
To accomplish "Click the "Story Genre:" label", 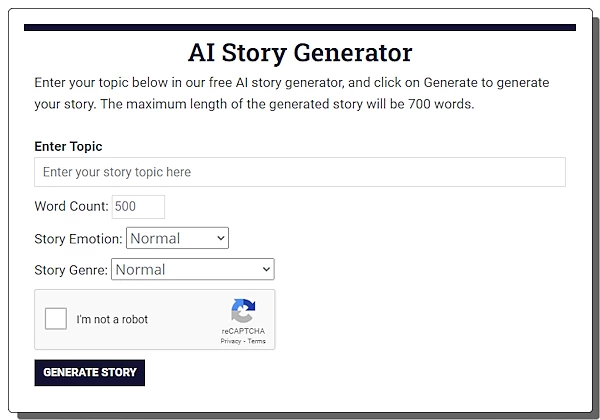I will (71, 270).
